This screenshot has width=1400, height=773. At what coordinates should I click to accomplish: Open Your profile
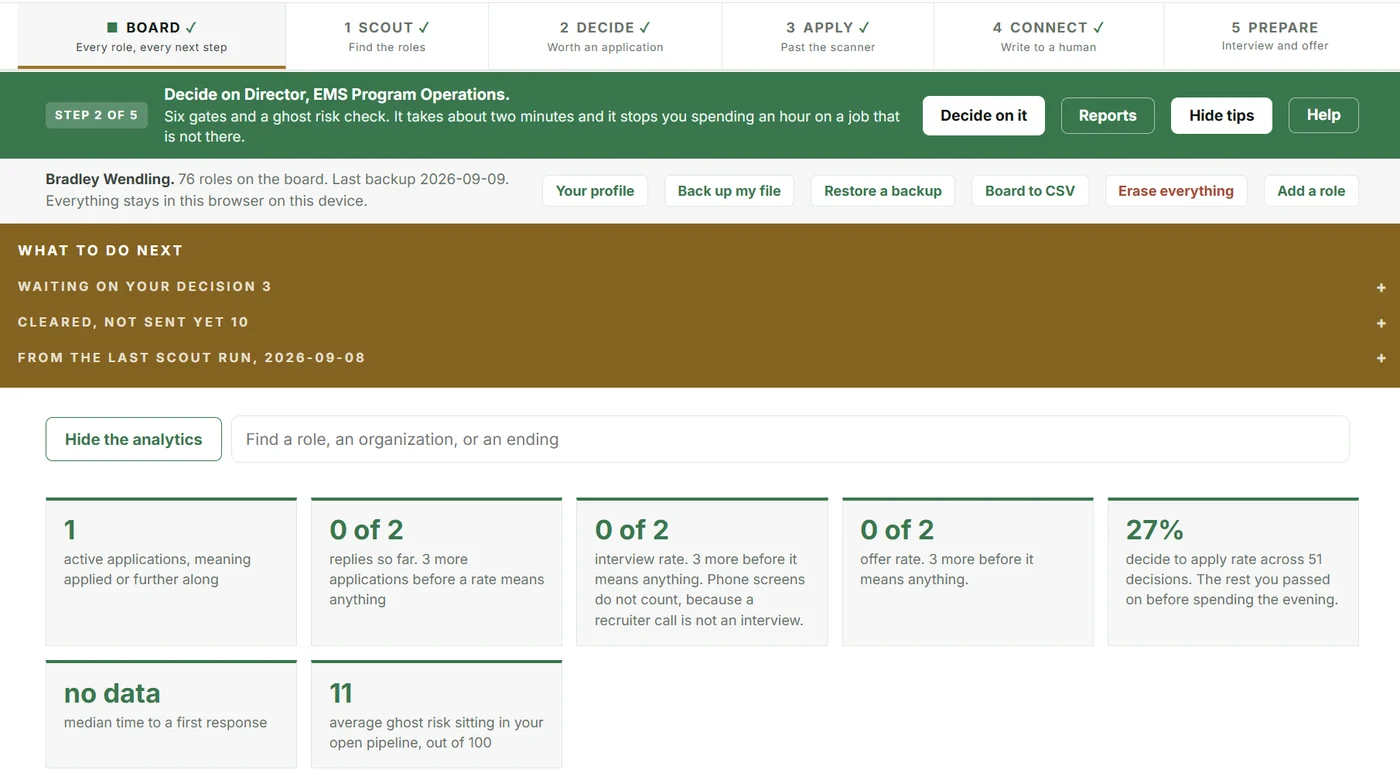tap(595, 191)
